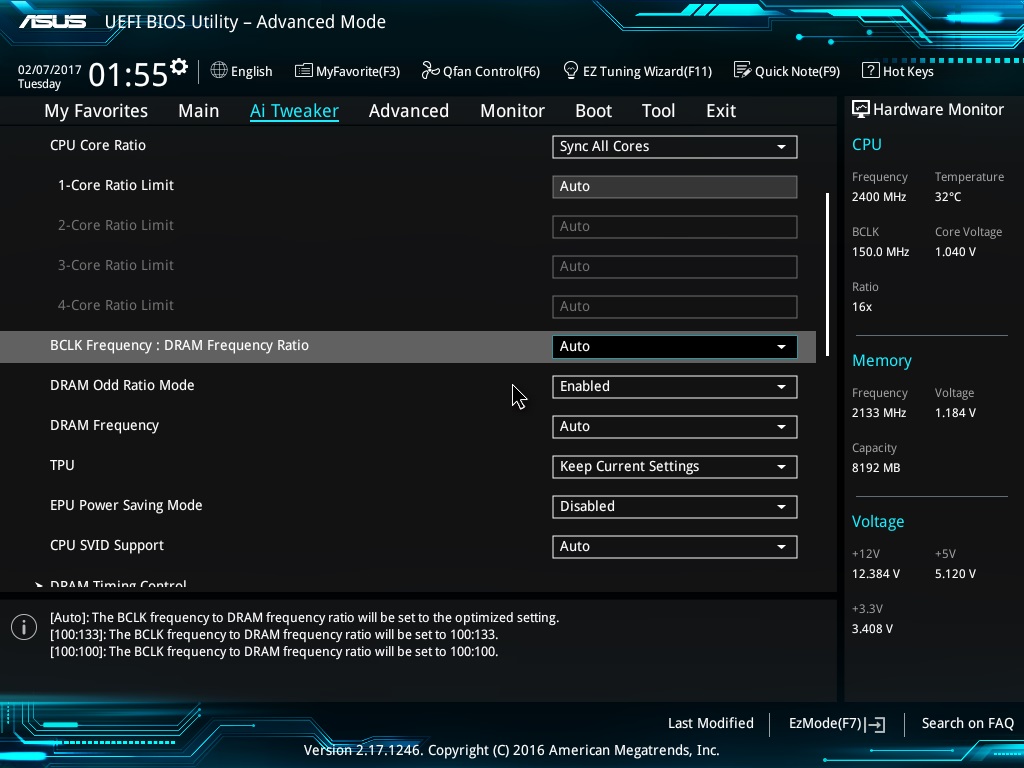This screenshot has width=1024, height=768.
Task: Select the CPU Core Ratio label
Action: click(x=98, y=145)
